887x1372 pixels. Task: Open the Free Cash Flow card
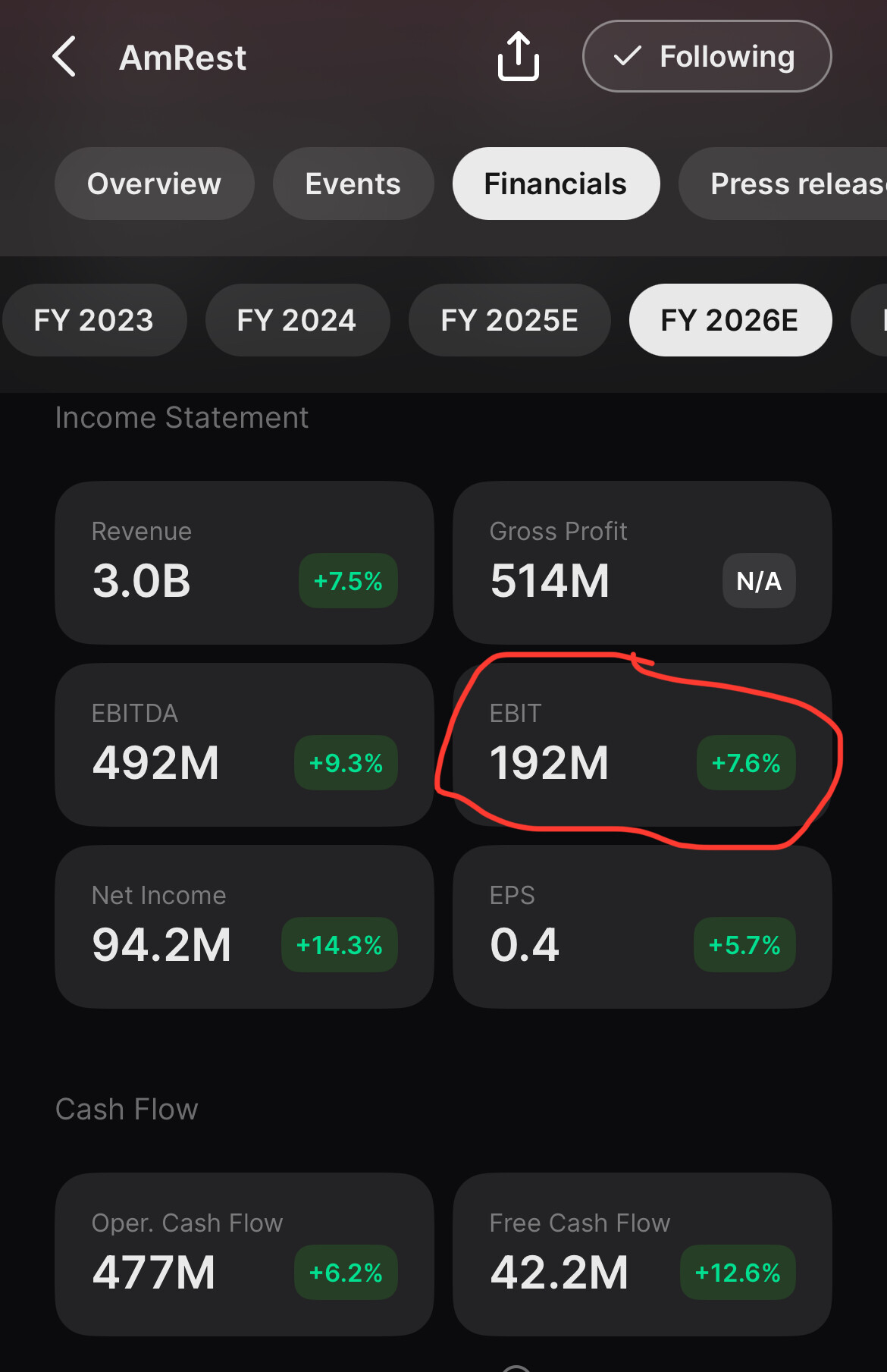642,1254
